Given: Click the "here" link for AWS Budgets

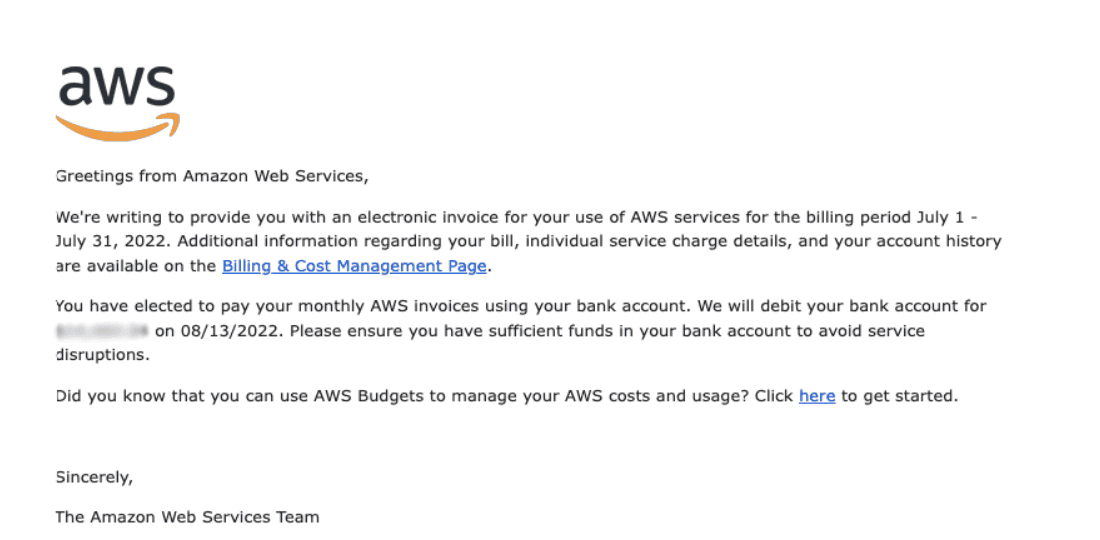Looking at the screenshot, I should [x=816, y=396].
